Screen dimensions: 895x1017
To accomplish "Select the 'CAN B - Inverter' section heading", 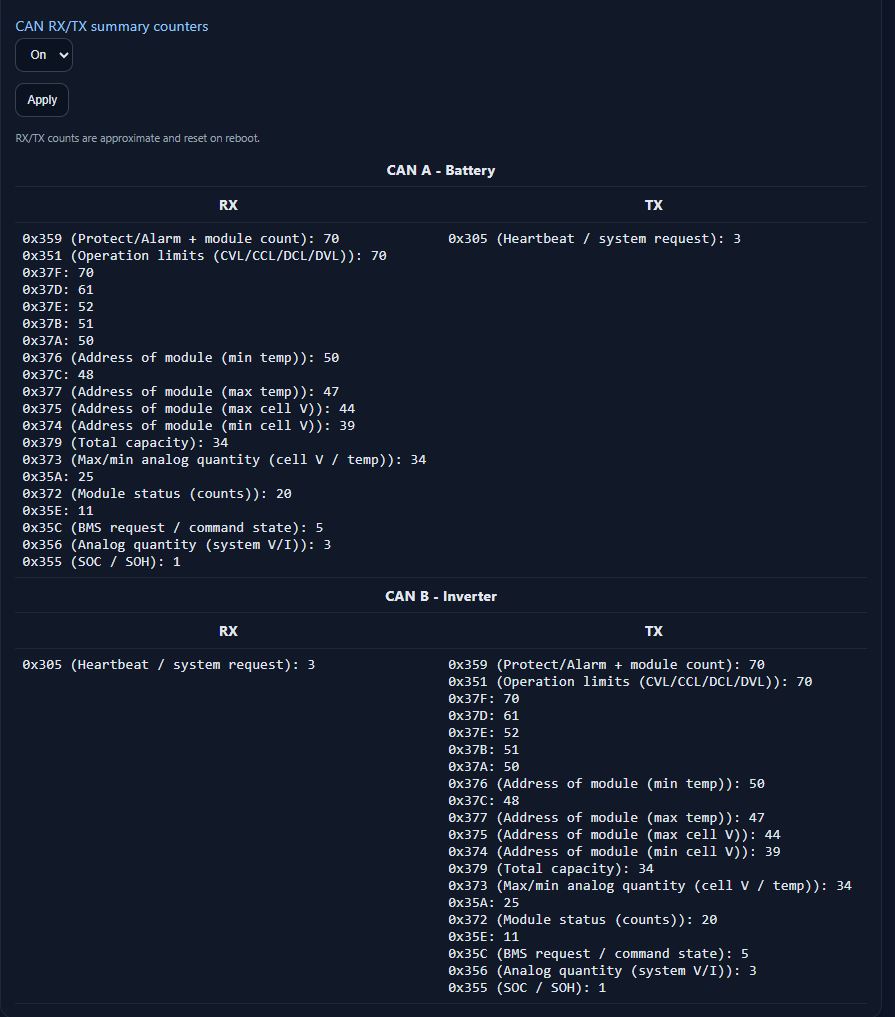I will point(440,596).
